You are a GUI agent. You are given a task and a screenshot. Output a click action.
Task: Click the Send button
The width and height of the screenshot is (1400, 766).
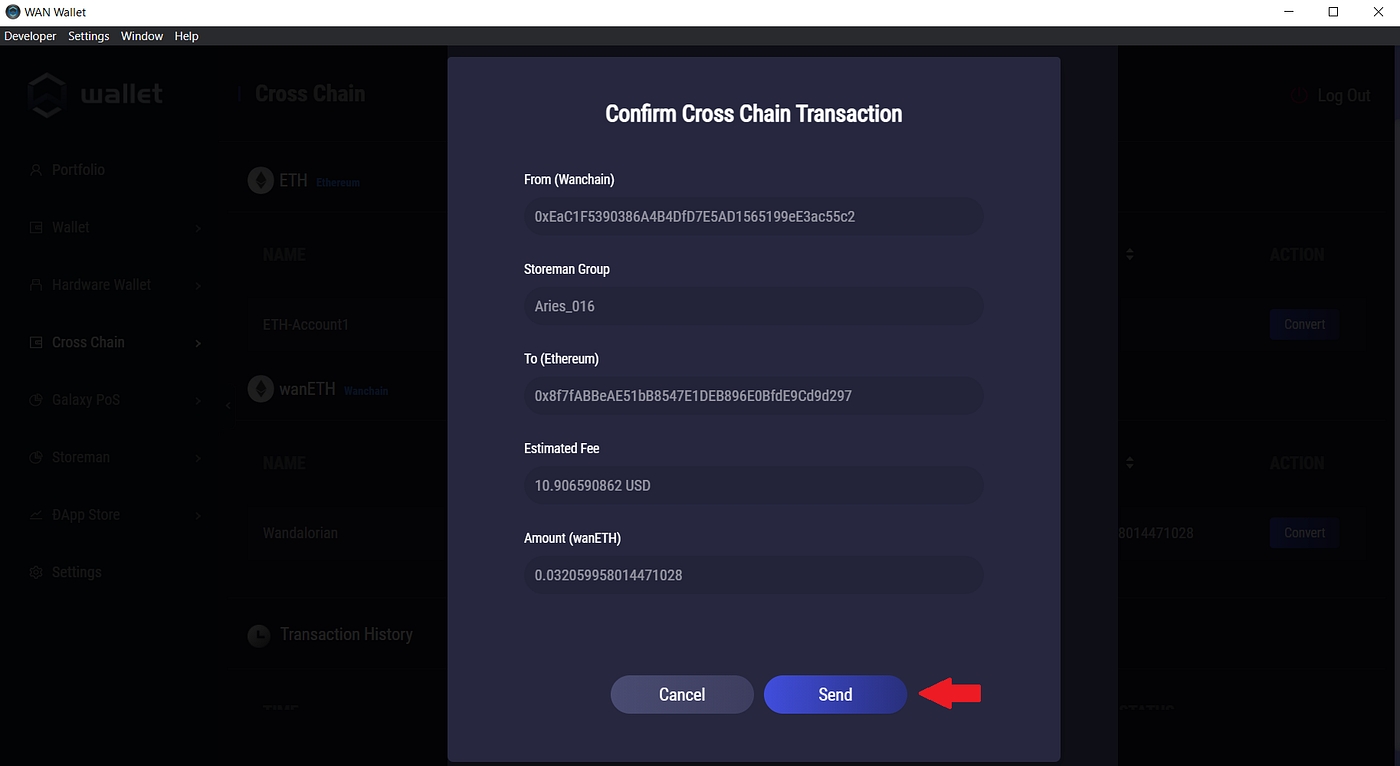[x=835, y=695]
